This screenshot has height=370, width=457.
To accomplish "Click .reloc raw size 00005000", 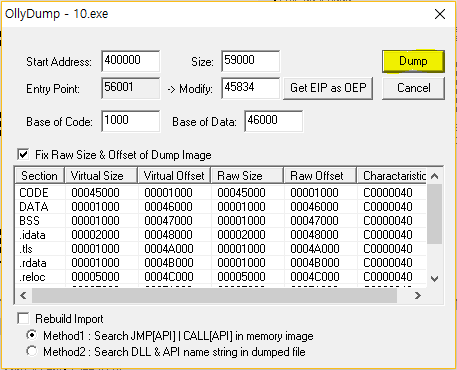I will click(x=241, y=277).
